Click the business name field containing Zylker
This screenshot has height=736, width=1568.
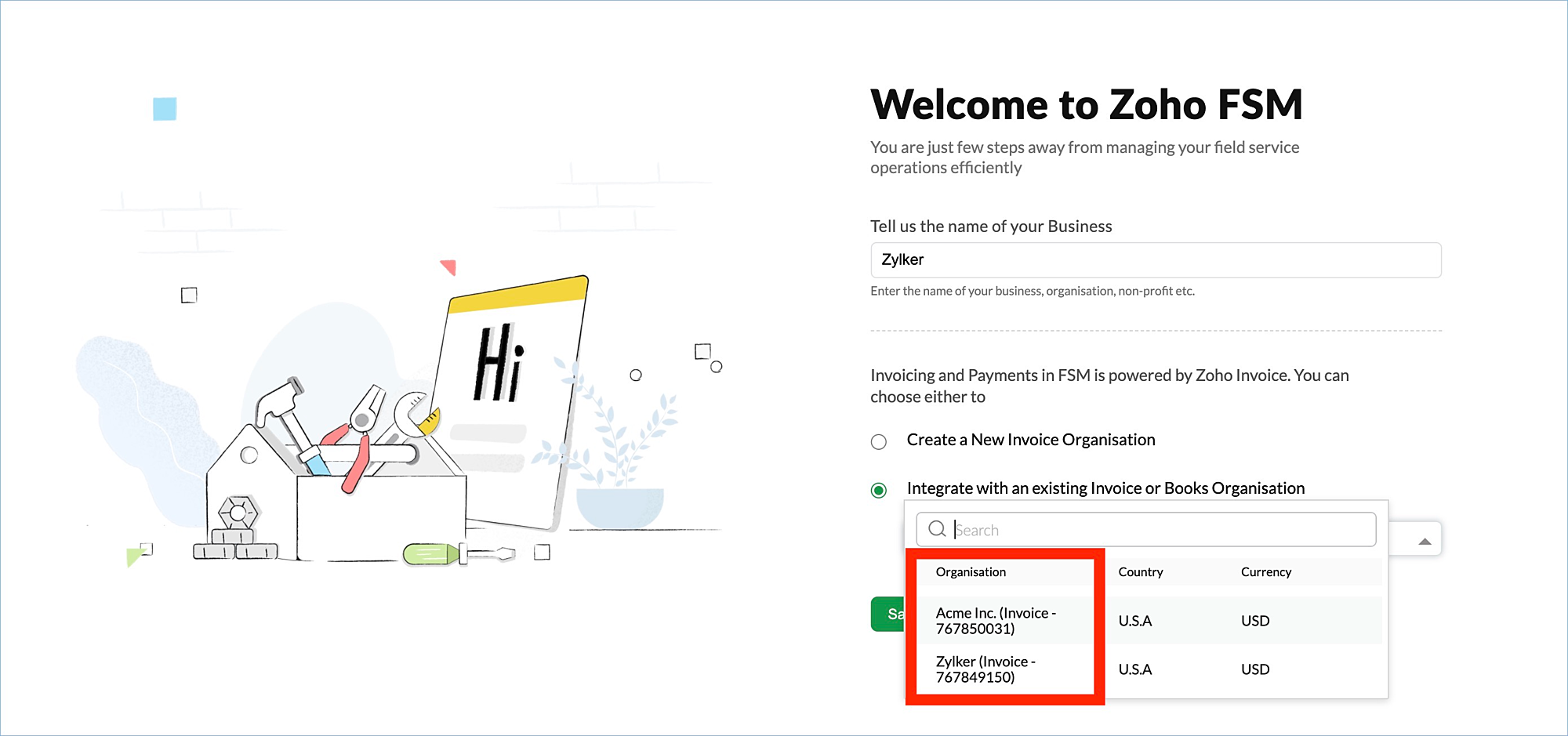click(x=1156, y=259)
